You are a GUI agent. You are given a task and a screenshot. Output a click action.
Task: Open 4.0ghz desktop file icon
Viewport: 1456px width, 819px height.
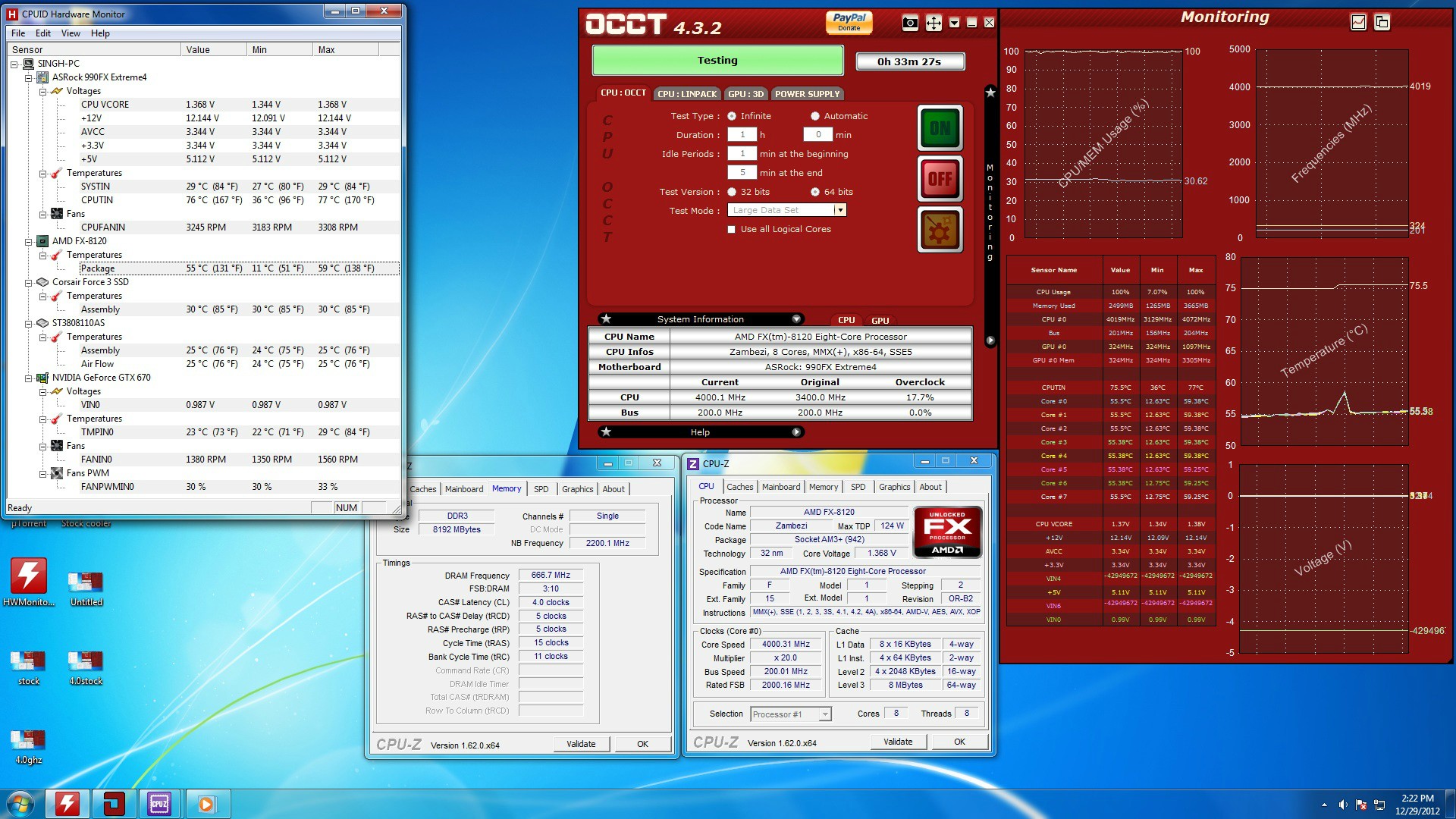[x=28, y=746]
